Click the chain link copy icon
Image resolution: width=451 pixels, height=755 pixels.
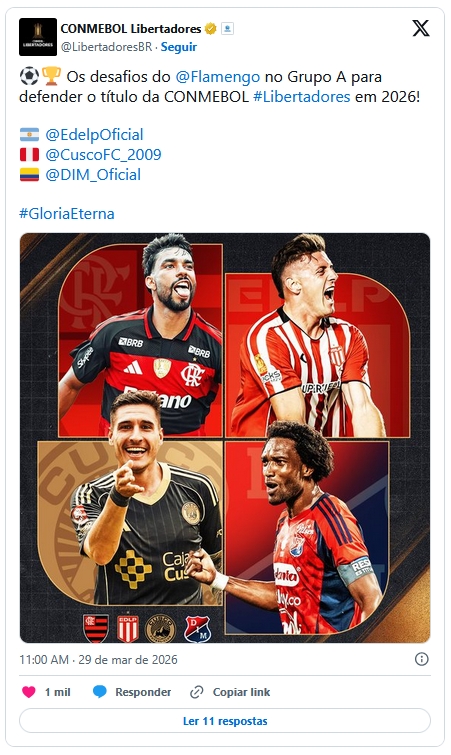(196, 692)
